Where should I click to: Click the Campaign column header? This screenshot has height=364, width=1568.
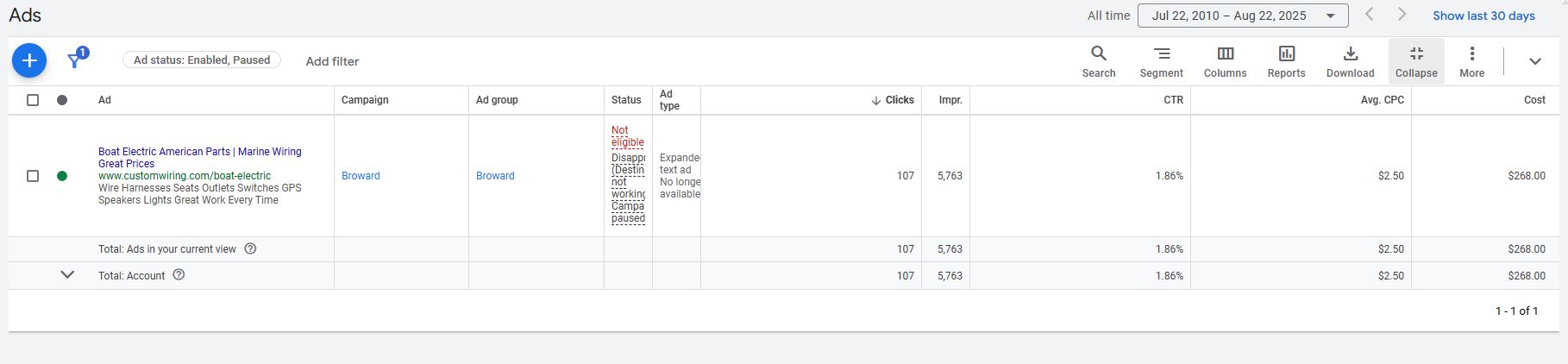pos(365,100)
